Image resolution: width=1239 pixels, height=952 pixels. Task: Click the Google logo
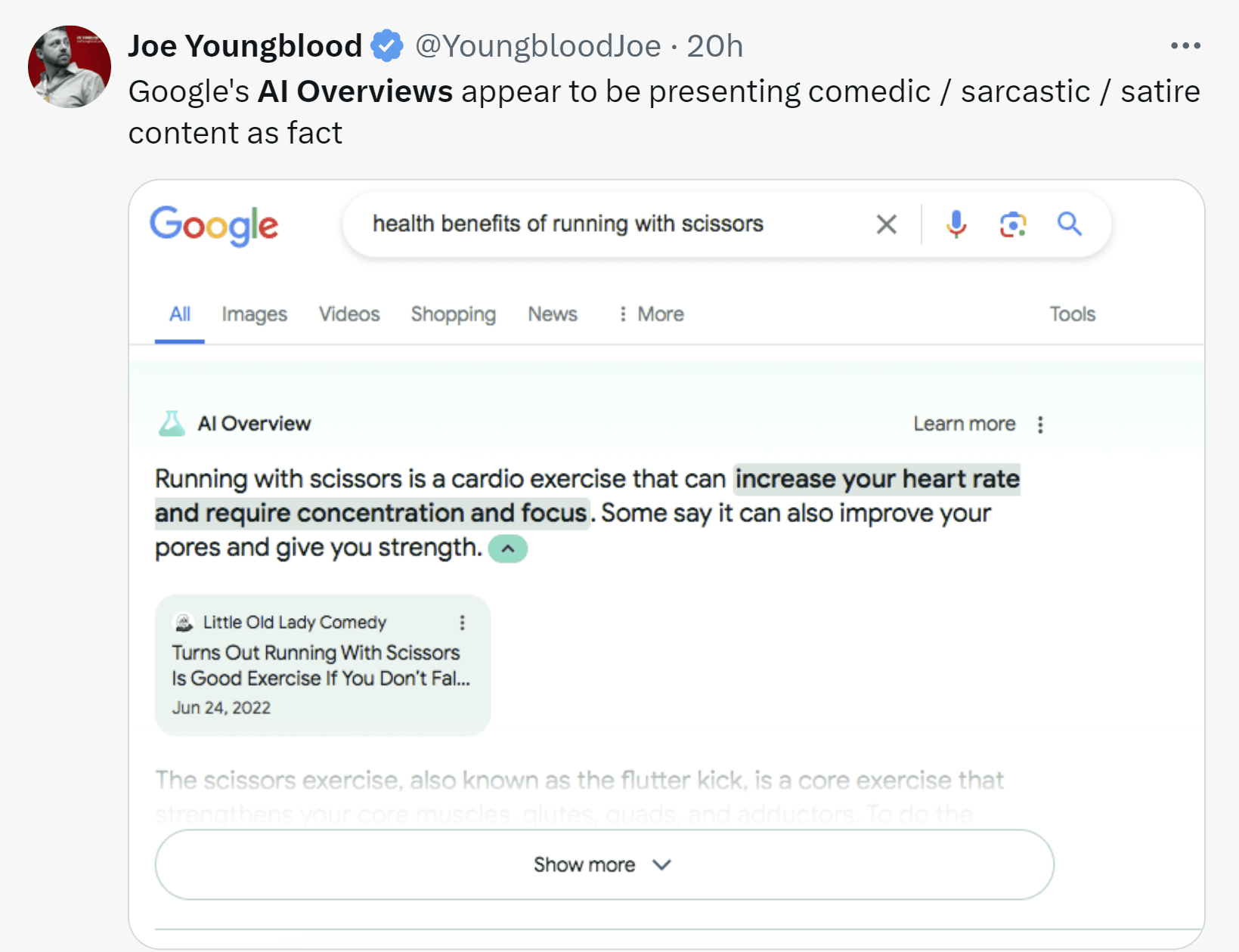click(x=214, y=225)
